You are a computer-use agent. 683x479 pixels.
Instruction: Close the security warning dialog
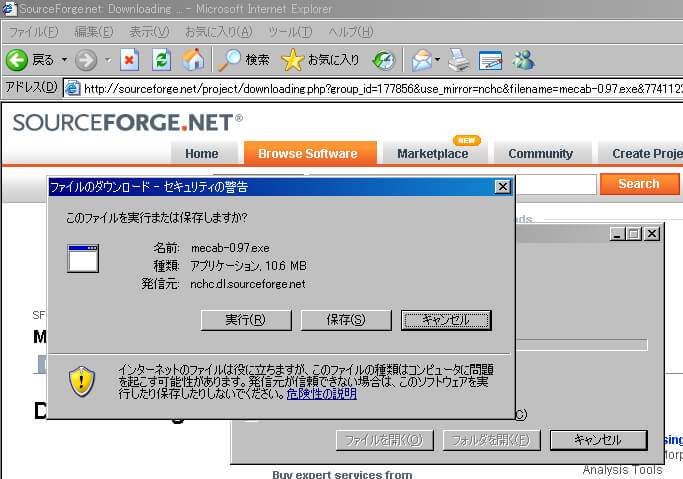coord(502,186)
